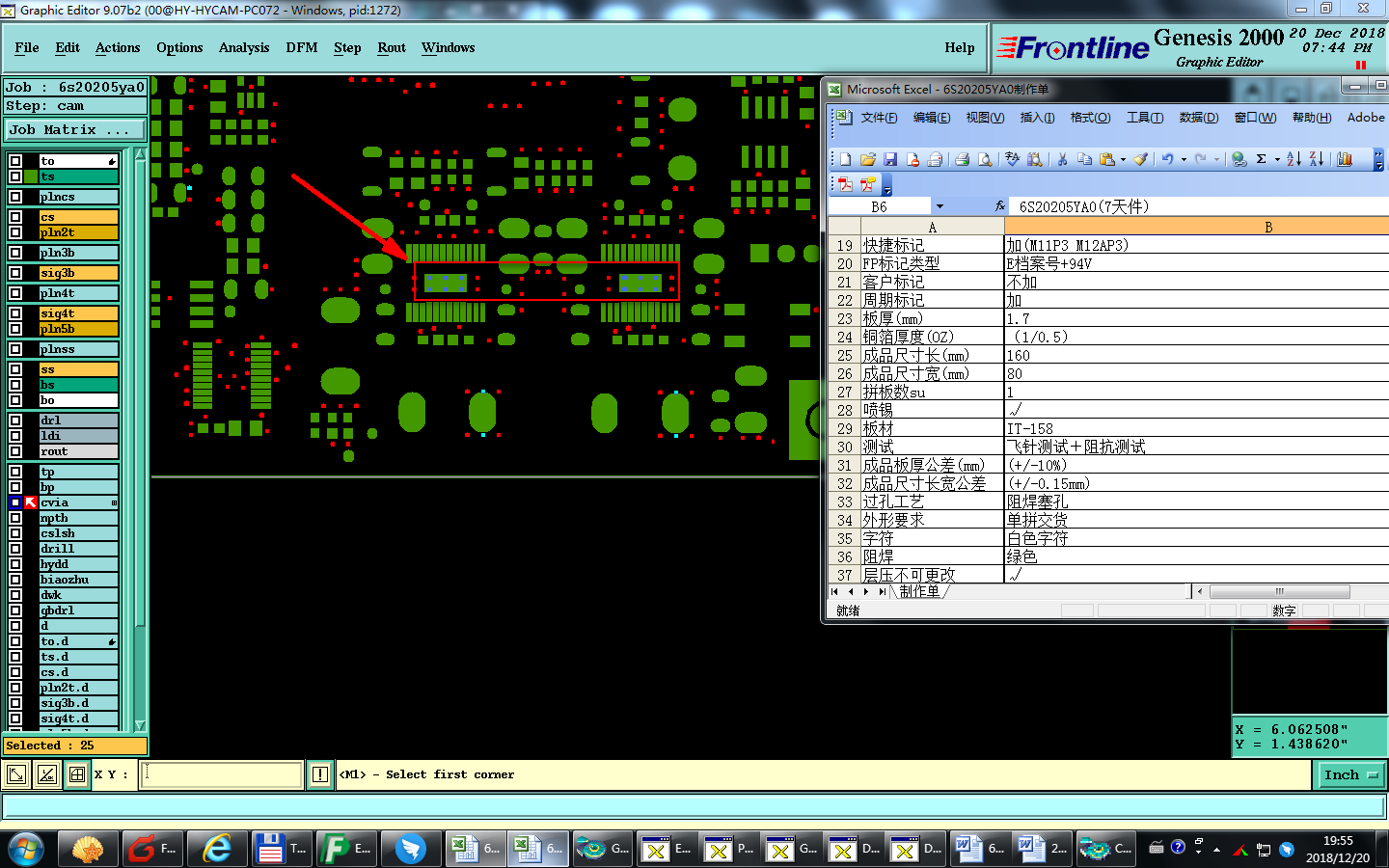Open the Analysis menu in Genesis

coord(244,47)
